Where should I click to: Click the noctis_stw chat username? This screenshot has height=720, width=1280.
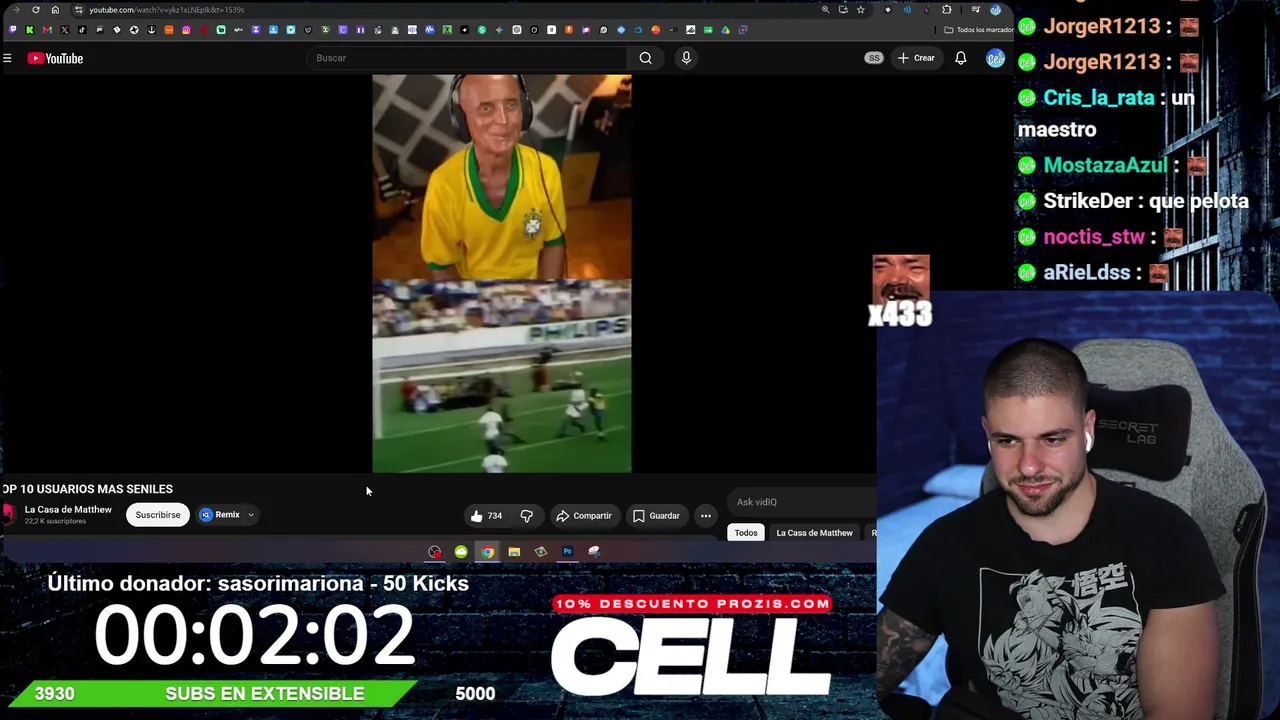click(x=1094, y=237)
